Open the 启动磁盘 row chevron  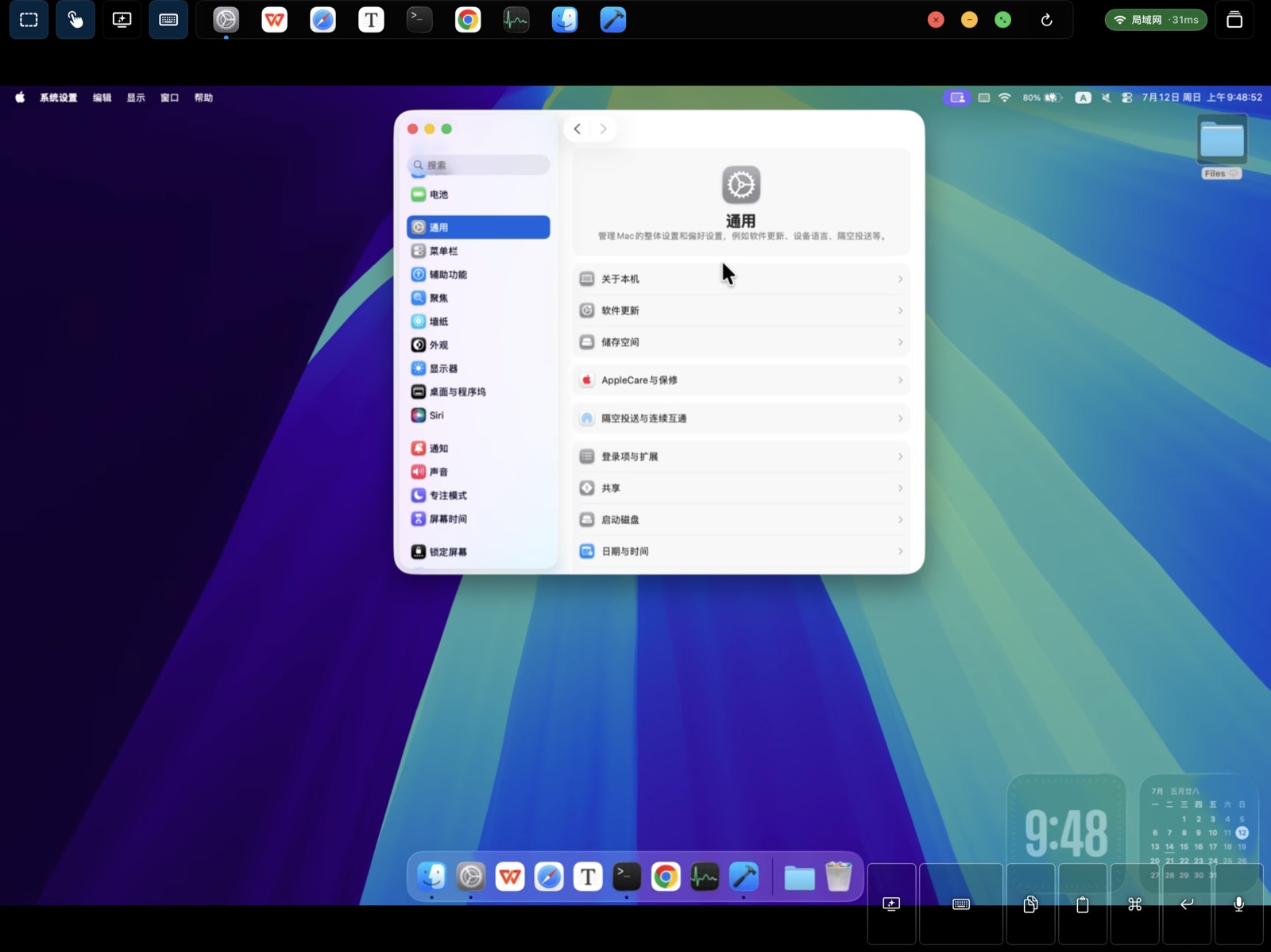pyautogui.click(x=900, y=520)
